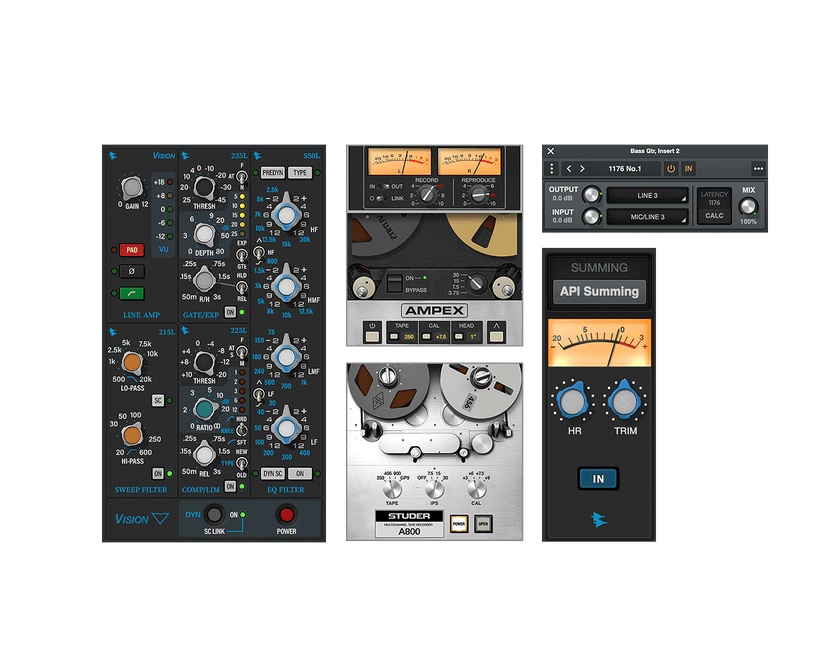Open the API Summing mode selector

coord(600,292)
